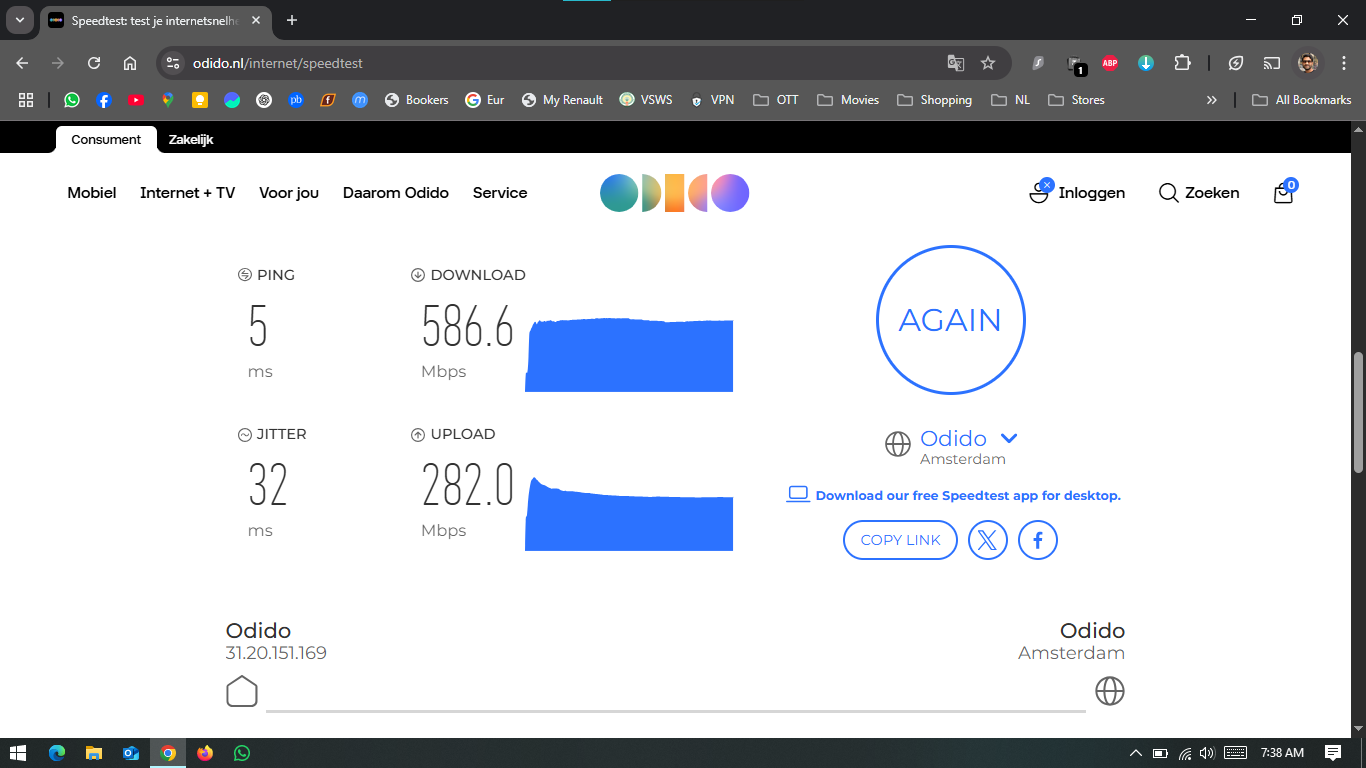This screenshot has height=768, width=1366.
Task: Open Outlook from the taskbar
Action: point(131,753)
